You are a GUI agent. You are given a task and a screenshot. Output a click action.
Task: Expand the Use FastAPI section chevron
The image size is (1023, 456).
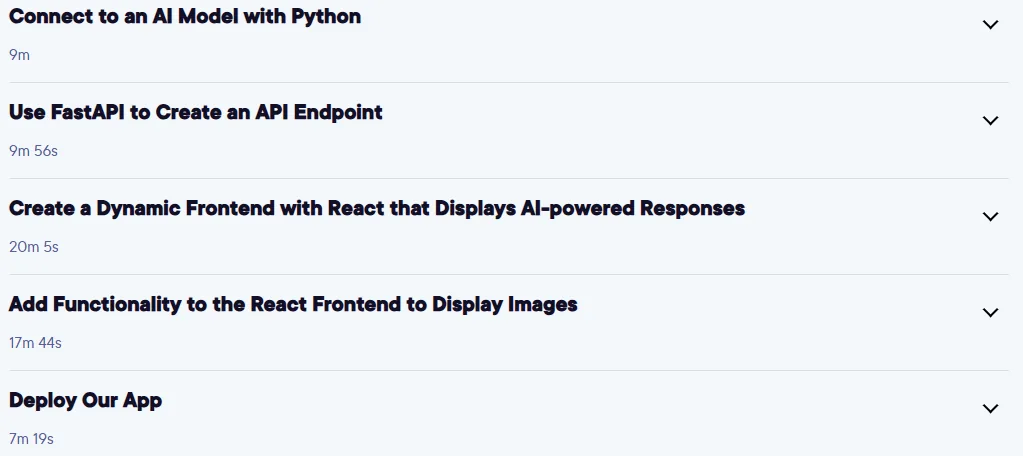[990, 121]
